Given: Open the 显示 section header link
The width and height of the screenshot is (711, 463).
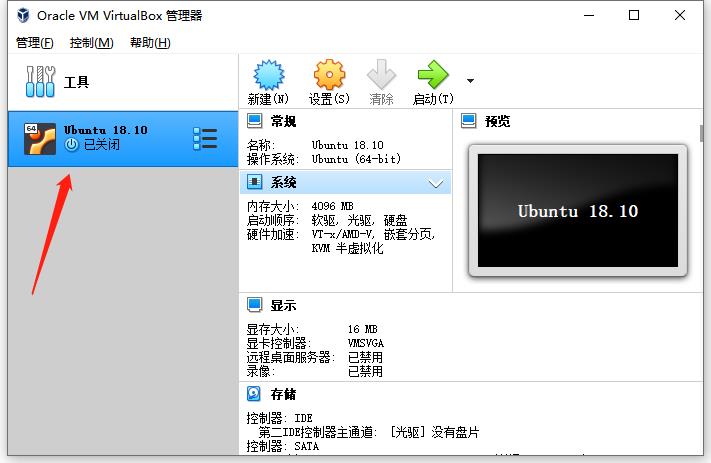Looking at the screenshot, I should [x=283, y=306].
